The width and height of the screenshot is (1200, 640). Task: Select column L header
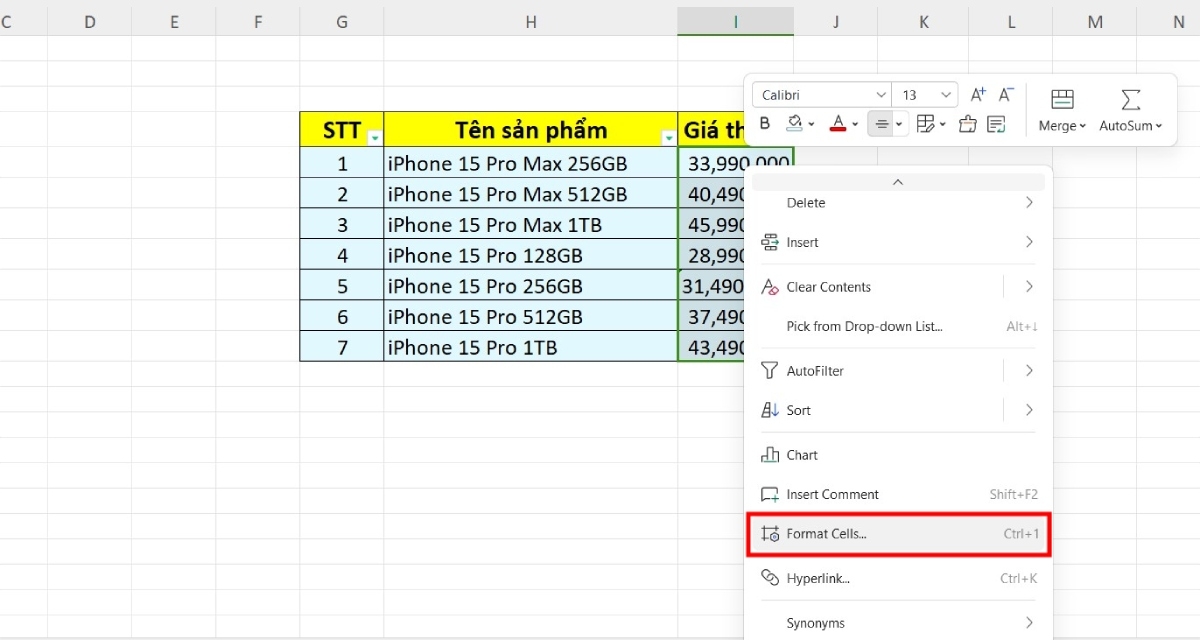(x=1011, y=21)
